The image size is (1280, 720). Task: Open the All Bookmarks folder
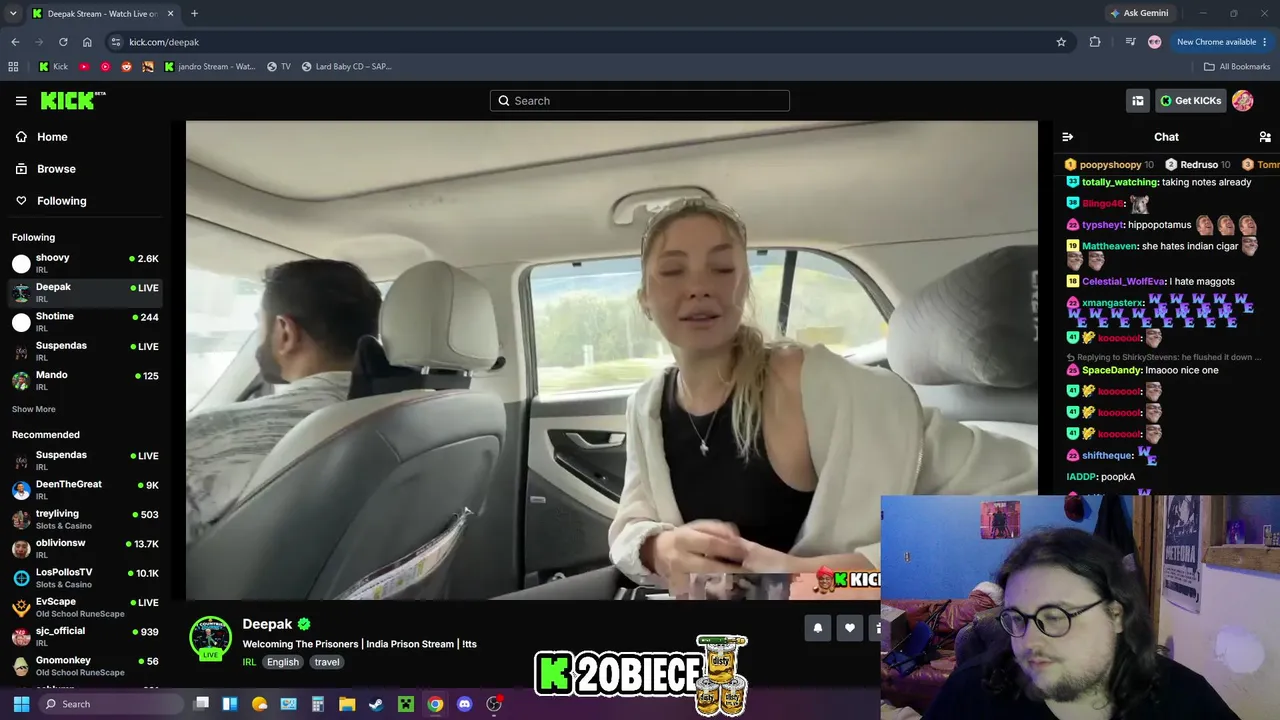[1237, 67]
